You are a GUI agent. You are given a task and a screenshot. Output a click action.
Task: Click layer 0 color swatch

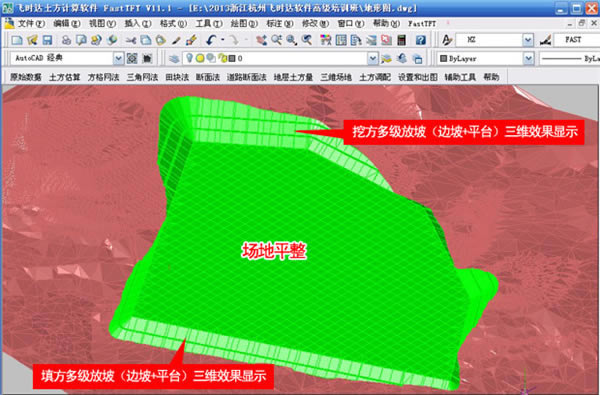click(x=232, y=59)
